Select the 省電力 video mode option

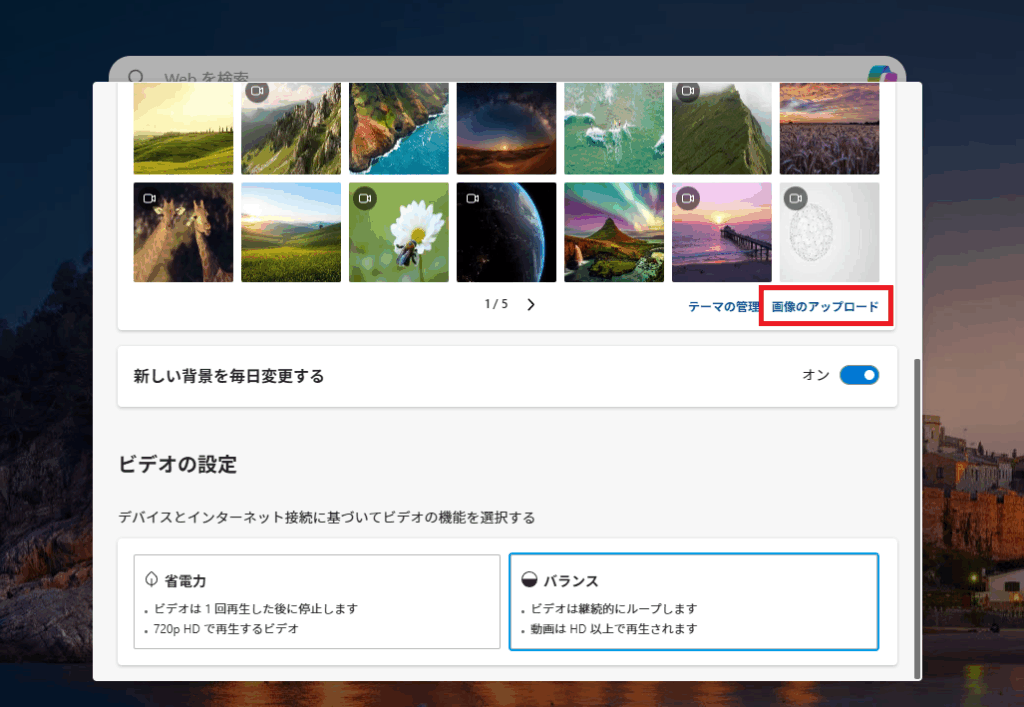point(316,602)
